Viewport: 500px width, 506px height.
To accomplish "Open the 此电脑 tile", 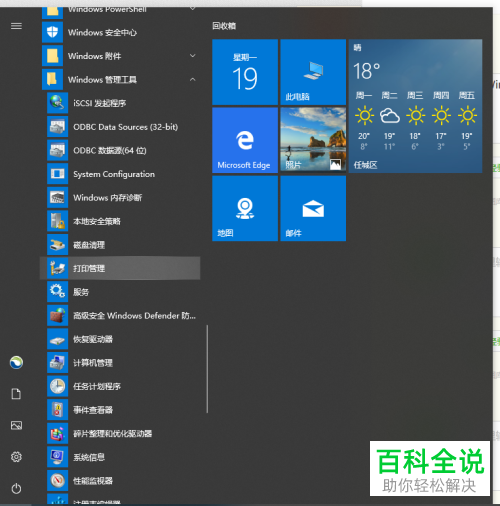I will 313,72.
